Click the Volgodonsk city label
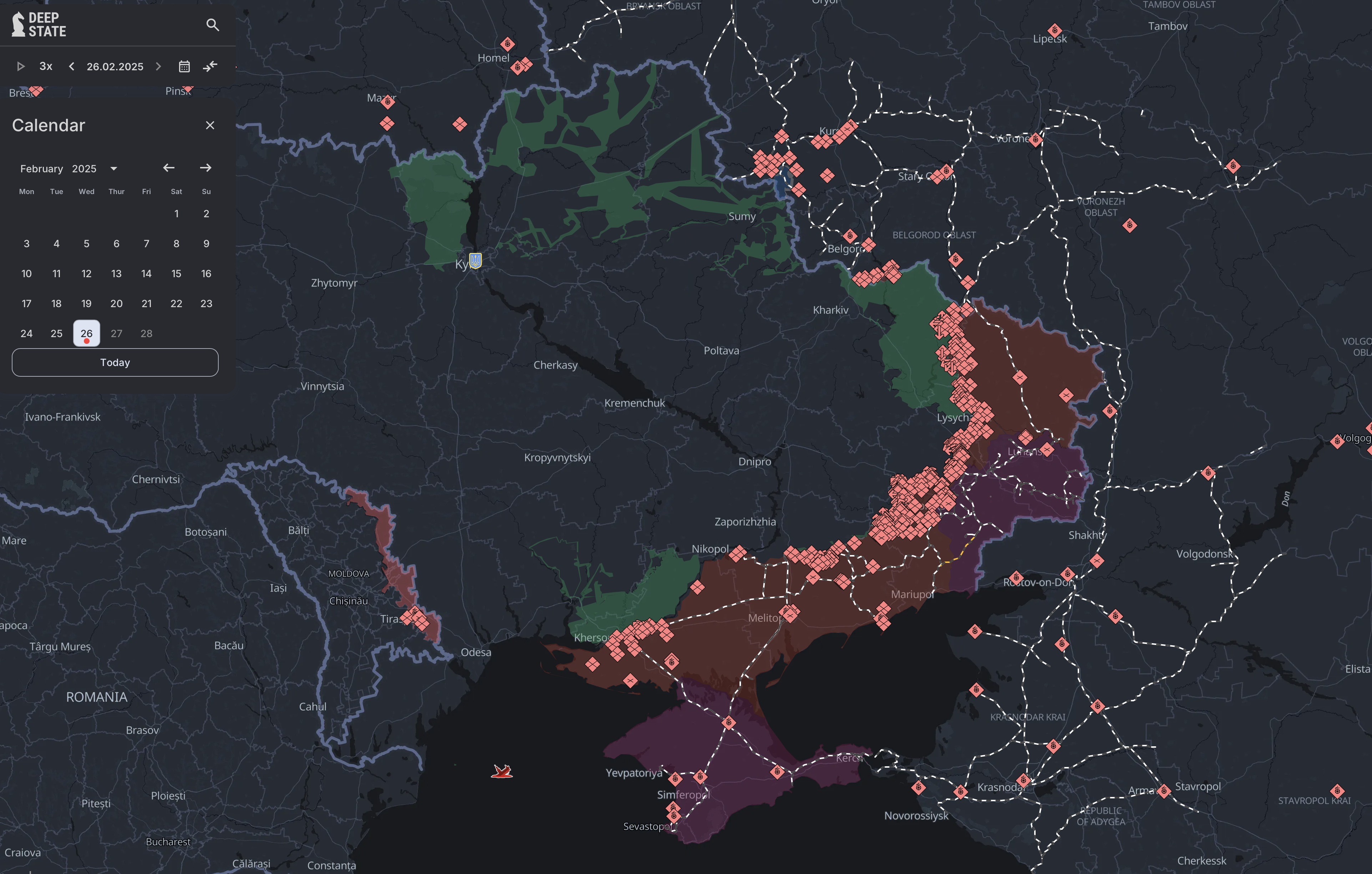Image resolution: width=1372 pixels, height=874 pixels. [x=1204, y=554]
